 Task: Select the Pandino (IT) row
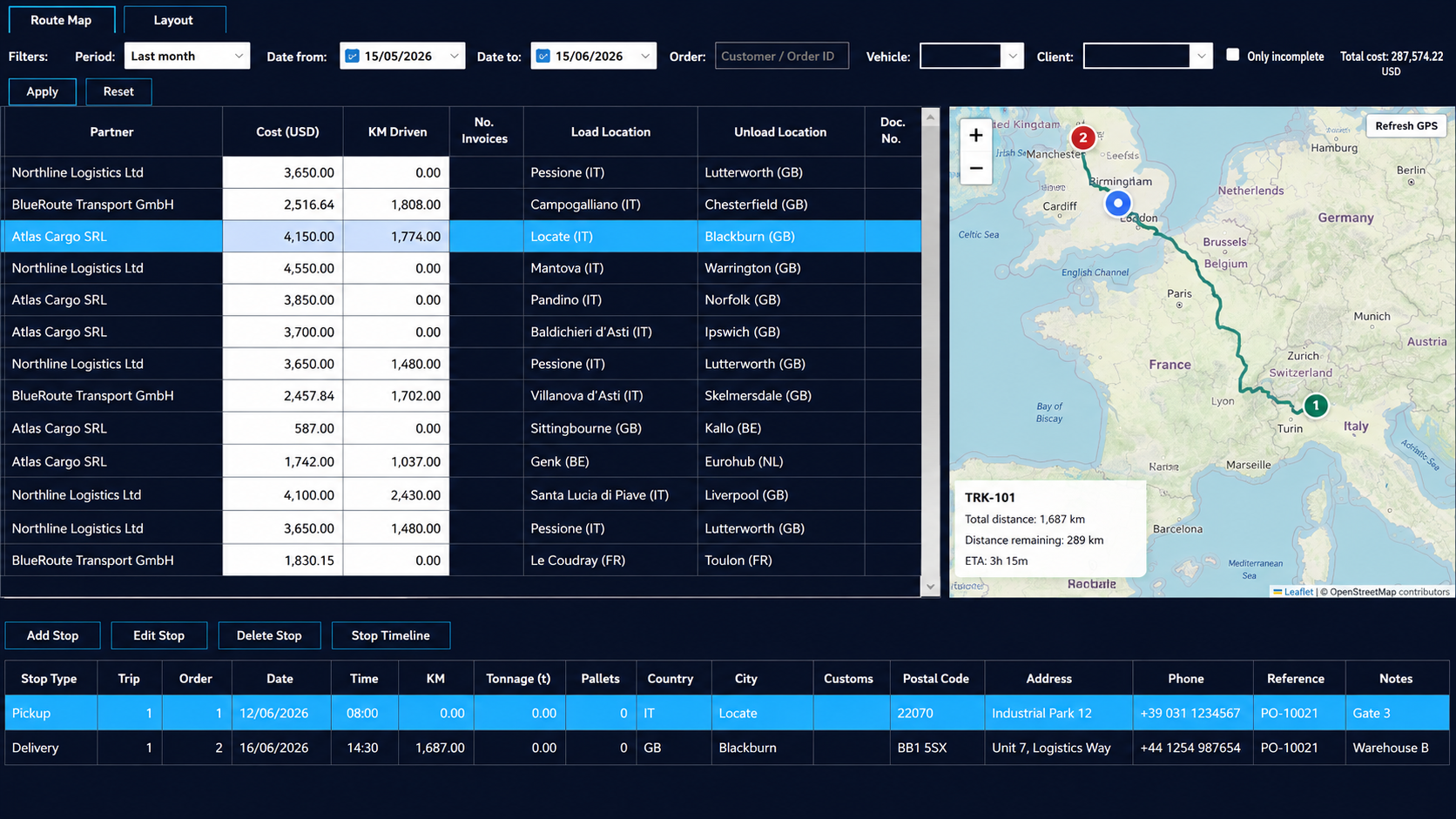click(x=462, y=299)
